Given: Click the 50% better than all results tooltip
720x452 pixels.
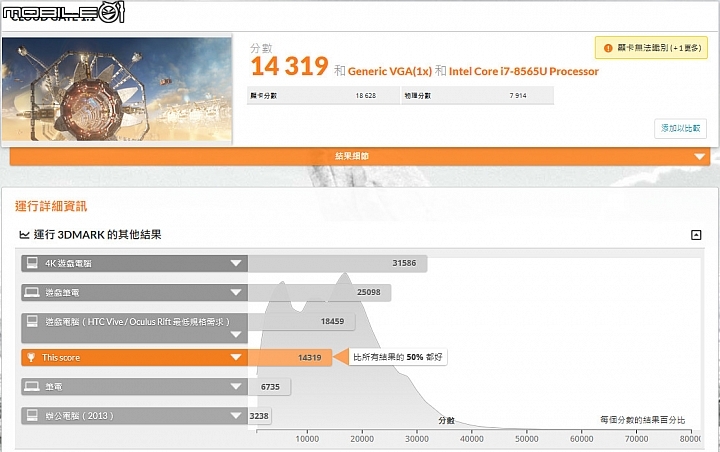Looking at the screenshot, I should [398, 357].
